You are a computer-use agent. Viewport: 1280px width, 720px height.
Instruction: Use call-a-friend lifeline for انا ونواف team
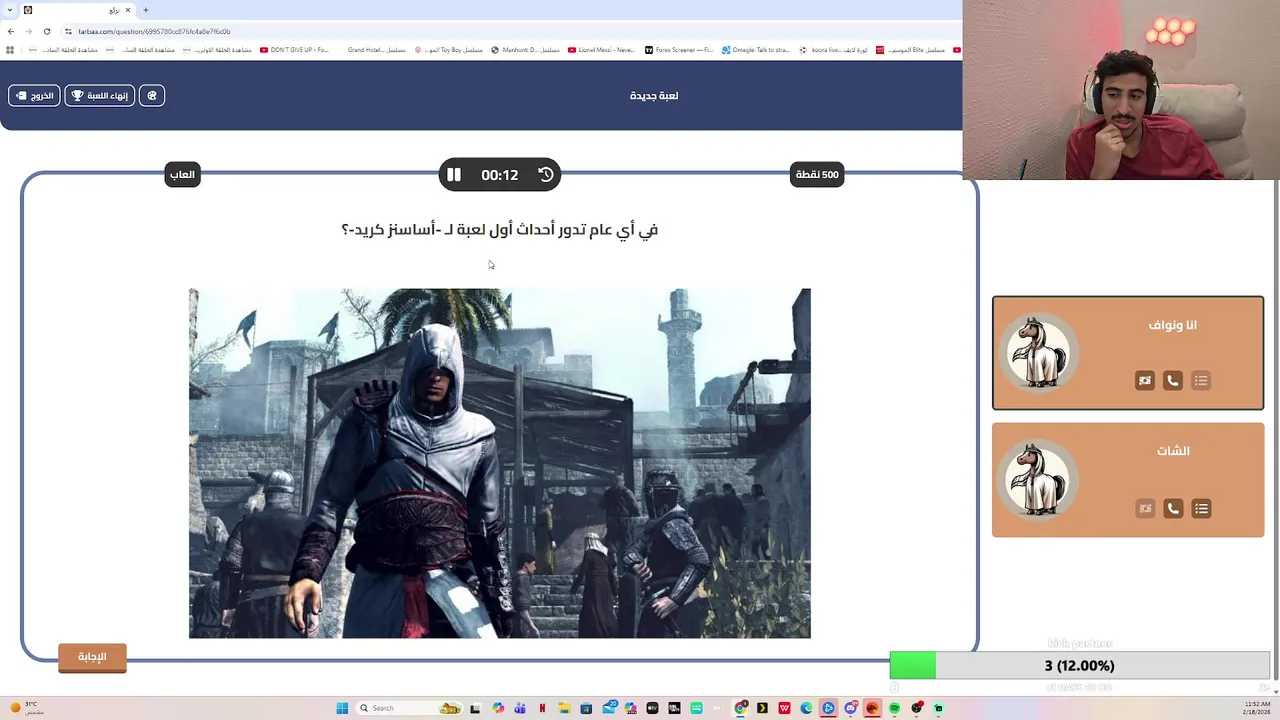click(1173, 381)
